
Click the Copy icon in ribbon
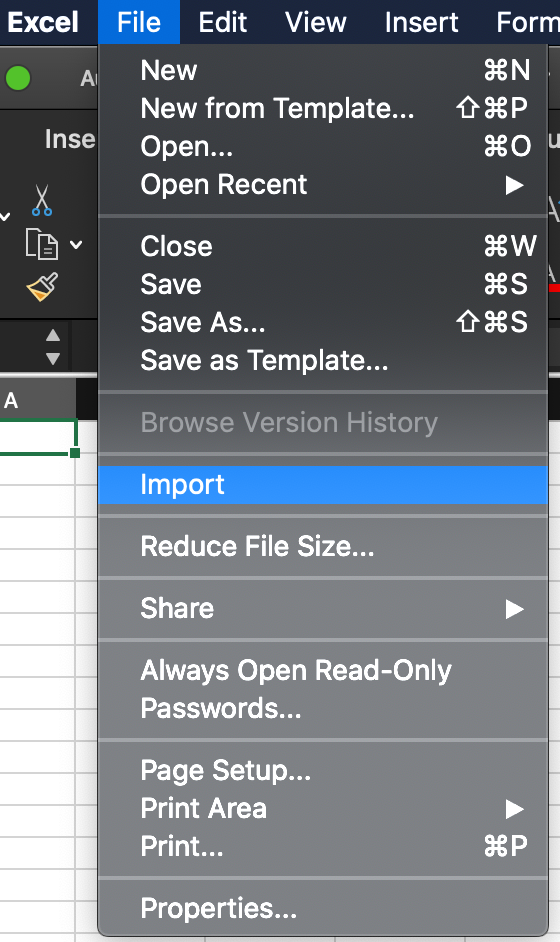coord(41,244)
